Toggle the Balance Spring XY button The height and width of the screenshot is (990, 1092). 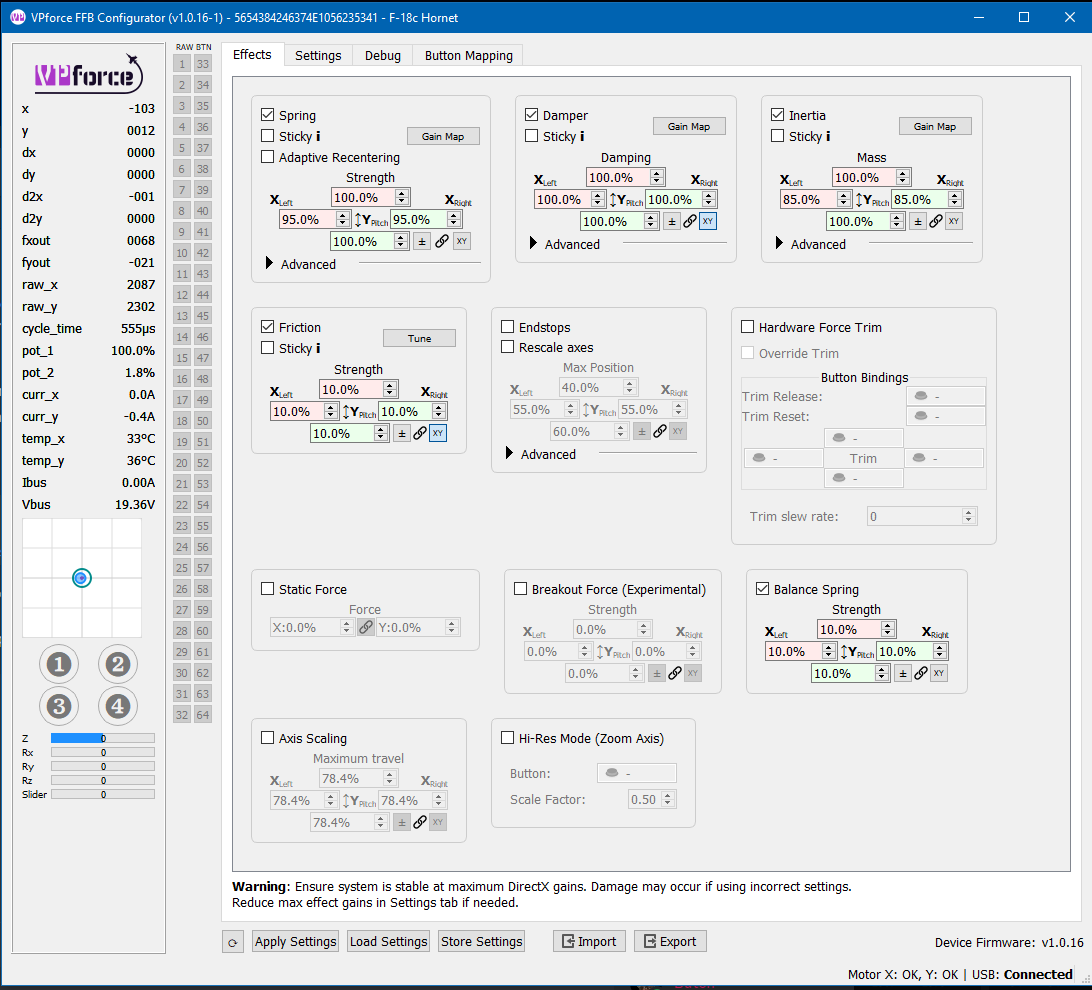[939, 673]
